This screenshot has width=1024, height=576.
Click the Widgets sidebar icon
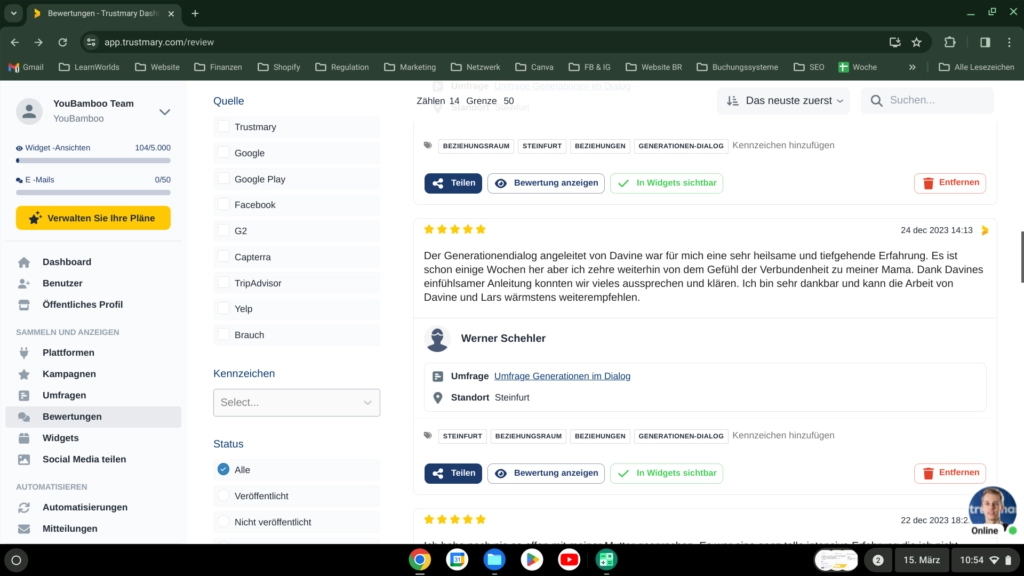pos(24,438)
